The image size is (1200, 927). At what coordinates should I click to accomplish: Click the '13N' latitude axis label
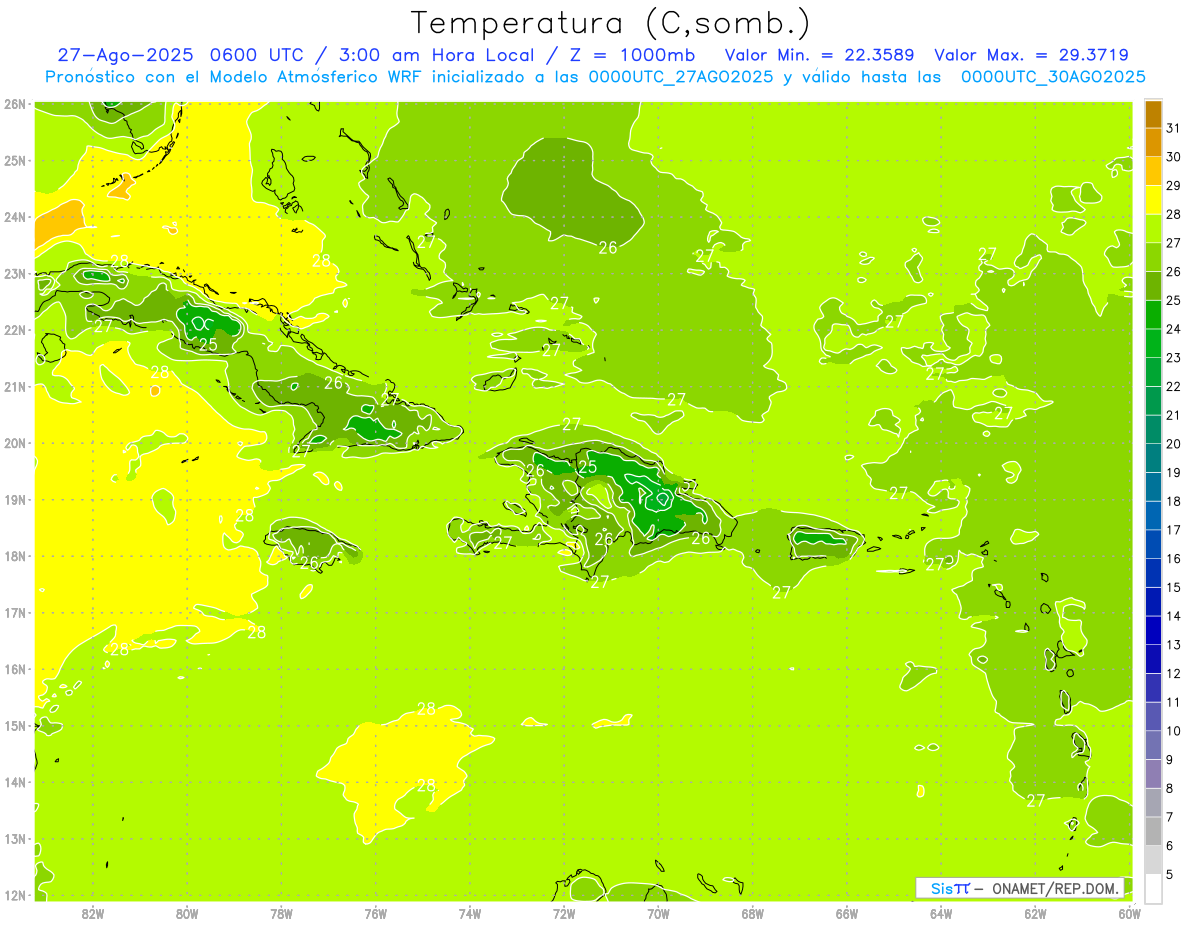(x=15, y=839)
